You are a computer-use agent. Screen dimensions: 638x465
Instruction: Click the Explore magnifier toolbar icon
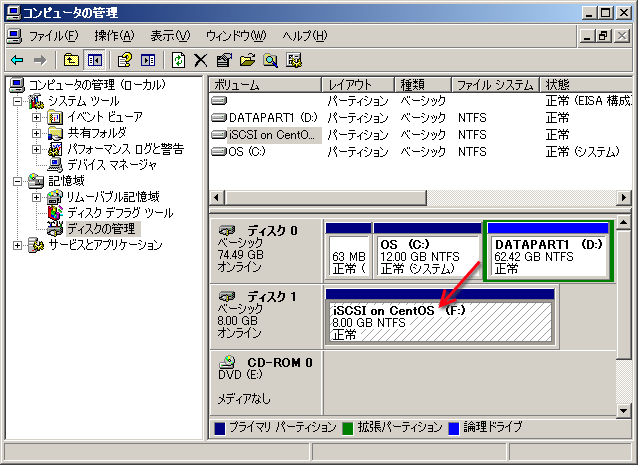271,61
